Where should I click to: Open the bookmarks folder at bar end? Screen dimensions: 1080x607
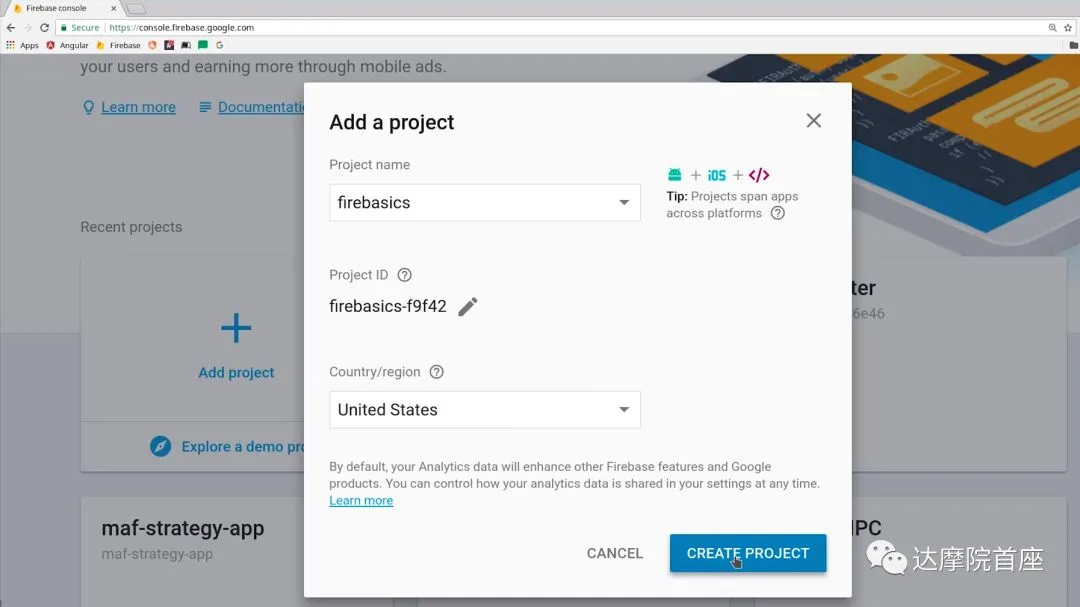pos(1073,45)
